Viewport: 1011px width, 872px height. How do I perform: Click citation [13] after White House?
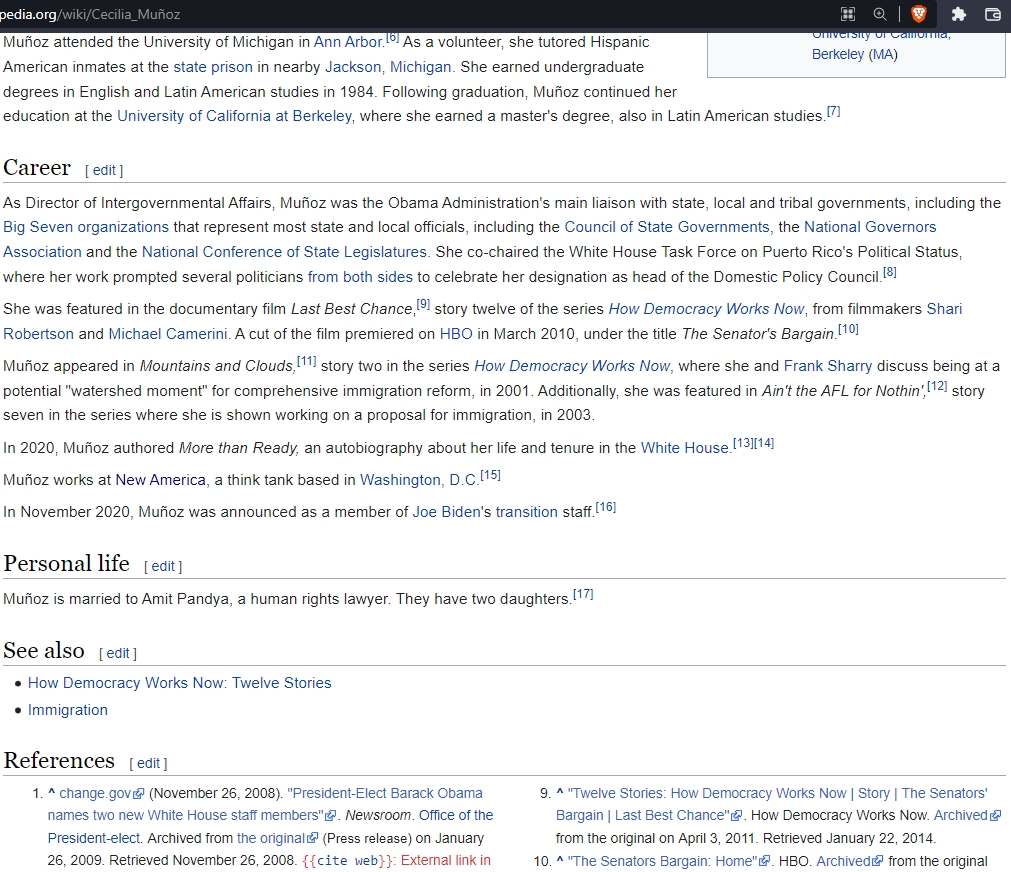click(743, 443)
